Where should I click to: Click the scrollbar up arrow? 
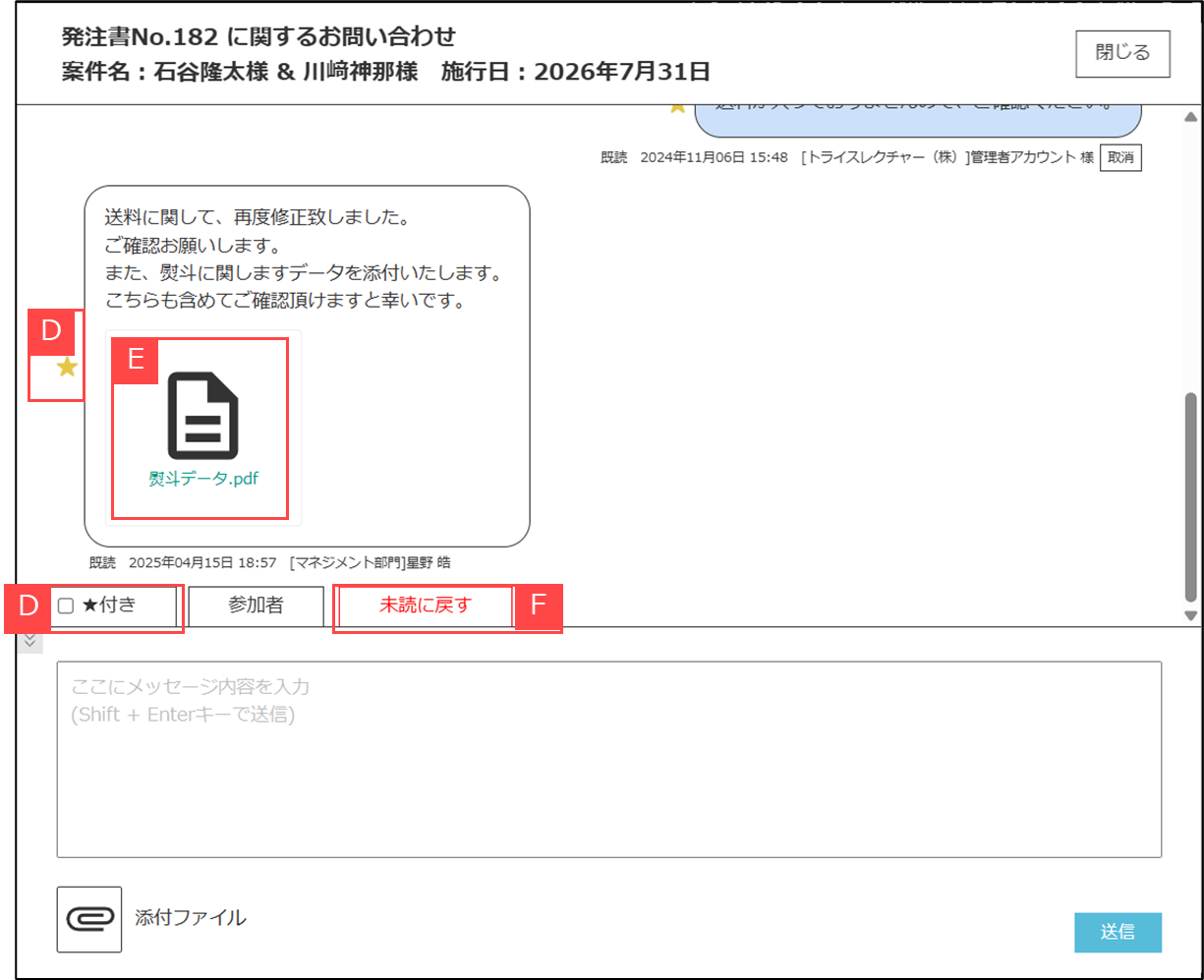[x=1191, y=116]
